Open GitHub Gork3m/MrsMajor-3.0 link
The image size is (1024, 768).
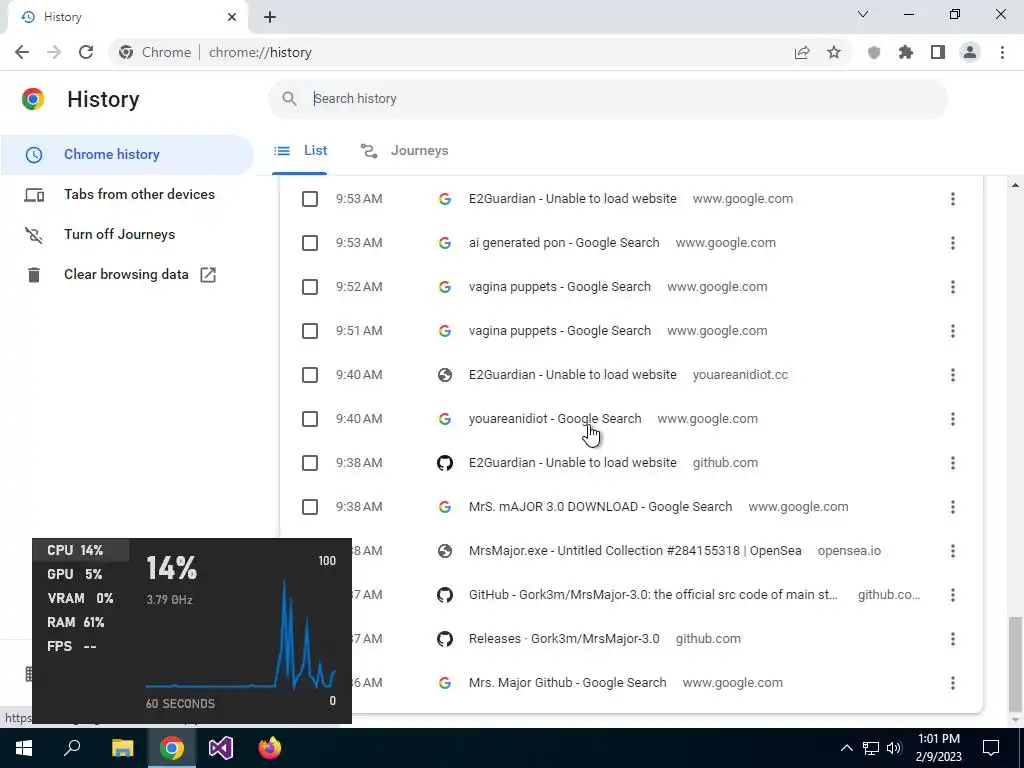653,595
